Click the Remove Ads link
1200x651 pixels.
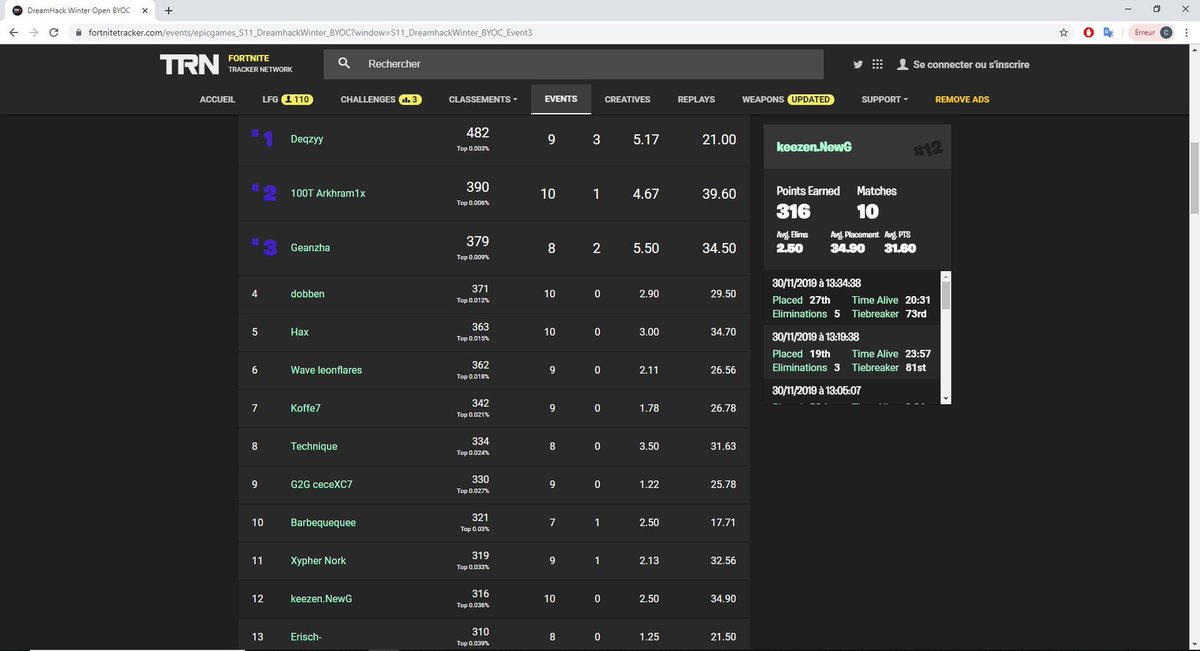tap(962, 99)
